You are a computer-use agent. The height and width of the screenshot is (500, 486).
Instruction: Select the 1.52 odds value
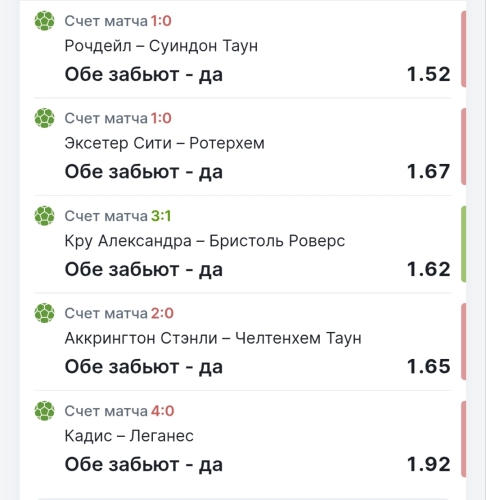(429, 74)
